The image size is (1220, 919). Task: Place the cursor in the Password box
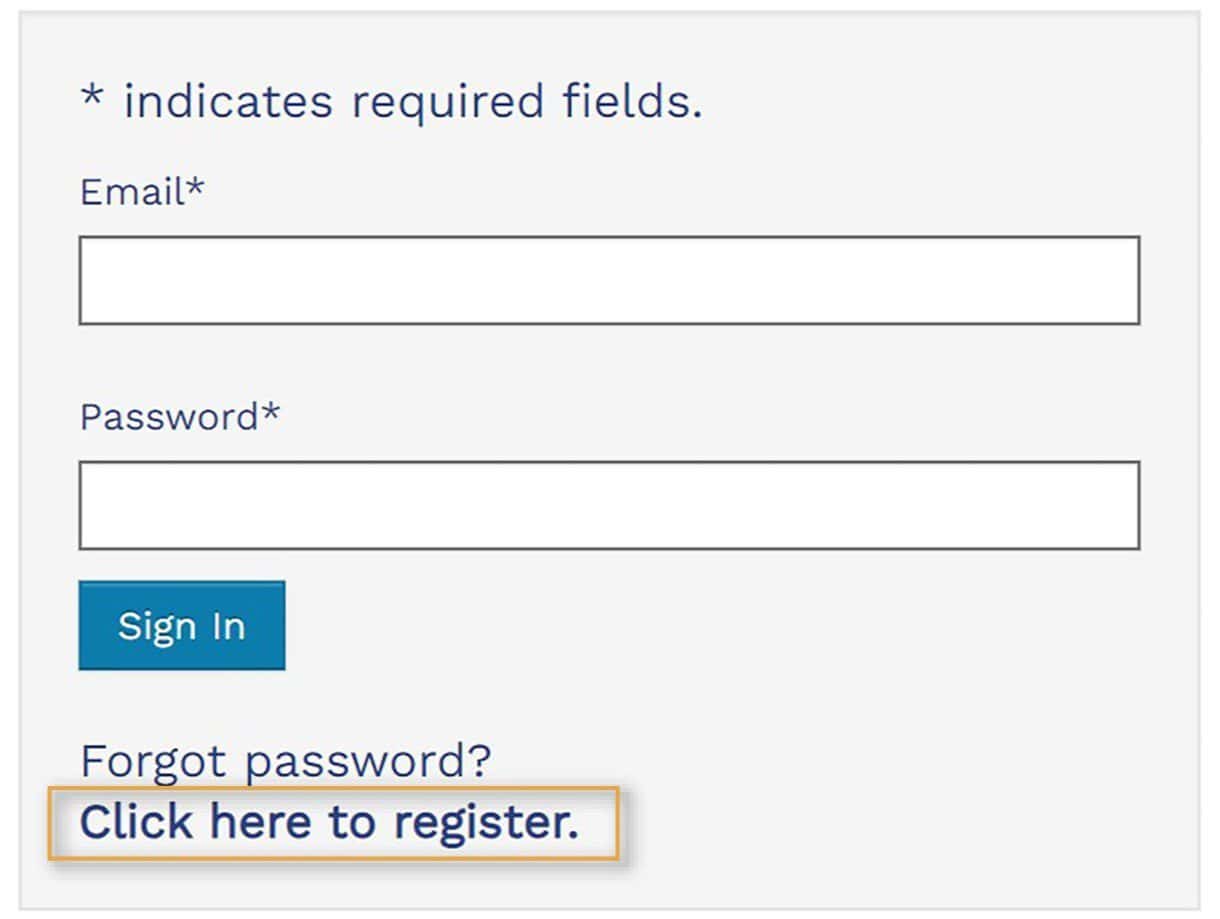(x=609, y=505)
